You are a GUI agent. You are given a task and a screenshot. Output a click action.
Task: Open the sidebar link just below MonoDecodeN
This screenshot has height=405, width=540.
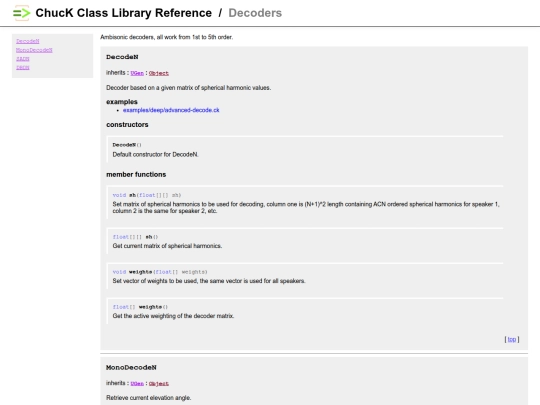pos(22,59)
